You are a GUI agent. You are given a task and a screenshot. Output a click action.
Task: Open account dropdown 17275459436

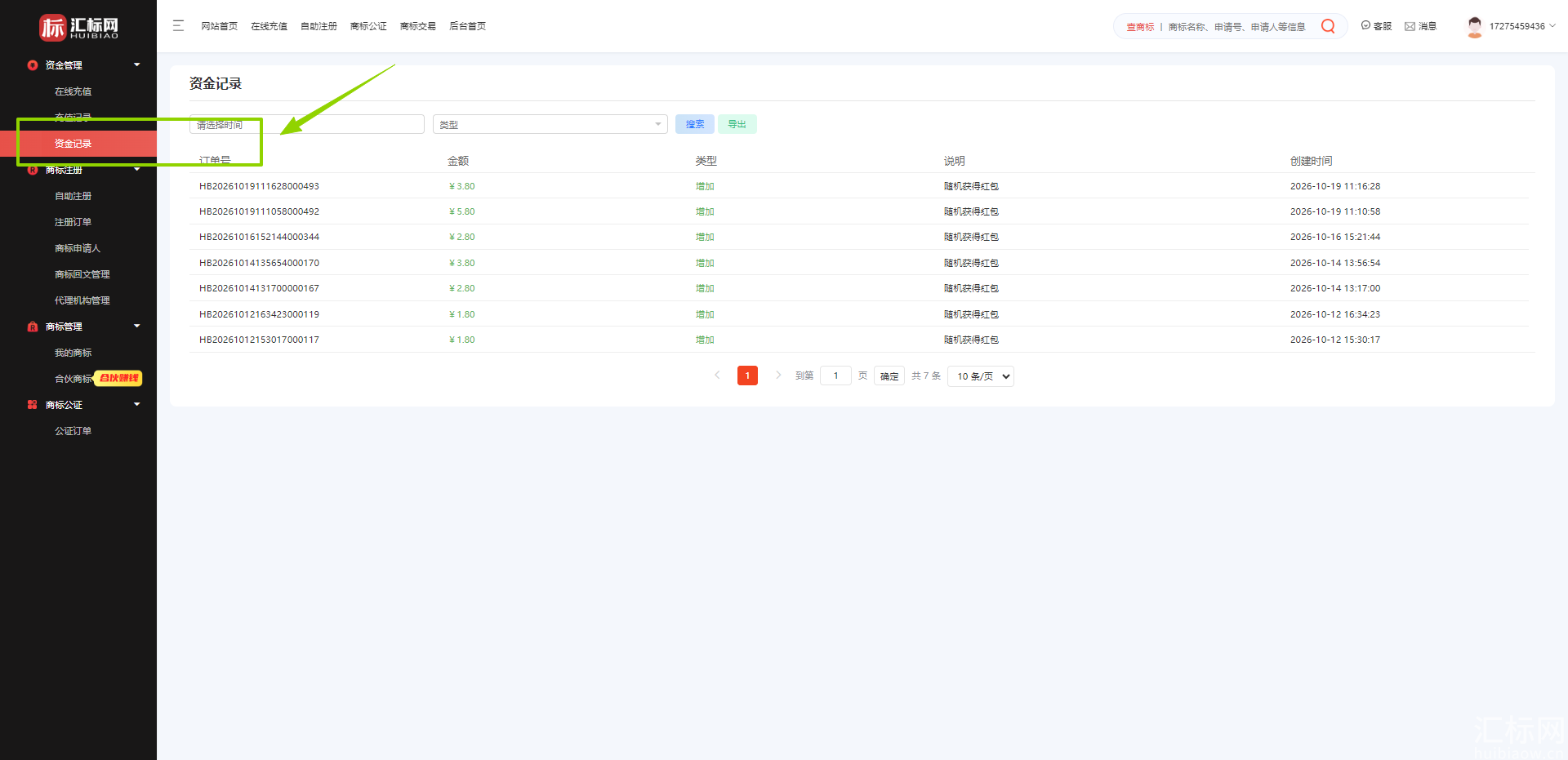pos(1522,26)
